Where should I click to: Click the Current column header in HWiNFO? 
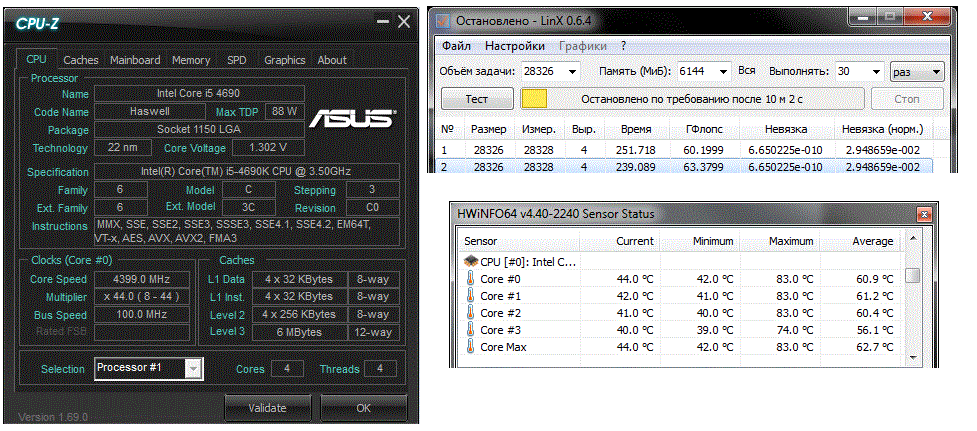tap(619, 241)
